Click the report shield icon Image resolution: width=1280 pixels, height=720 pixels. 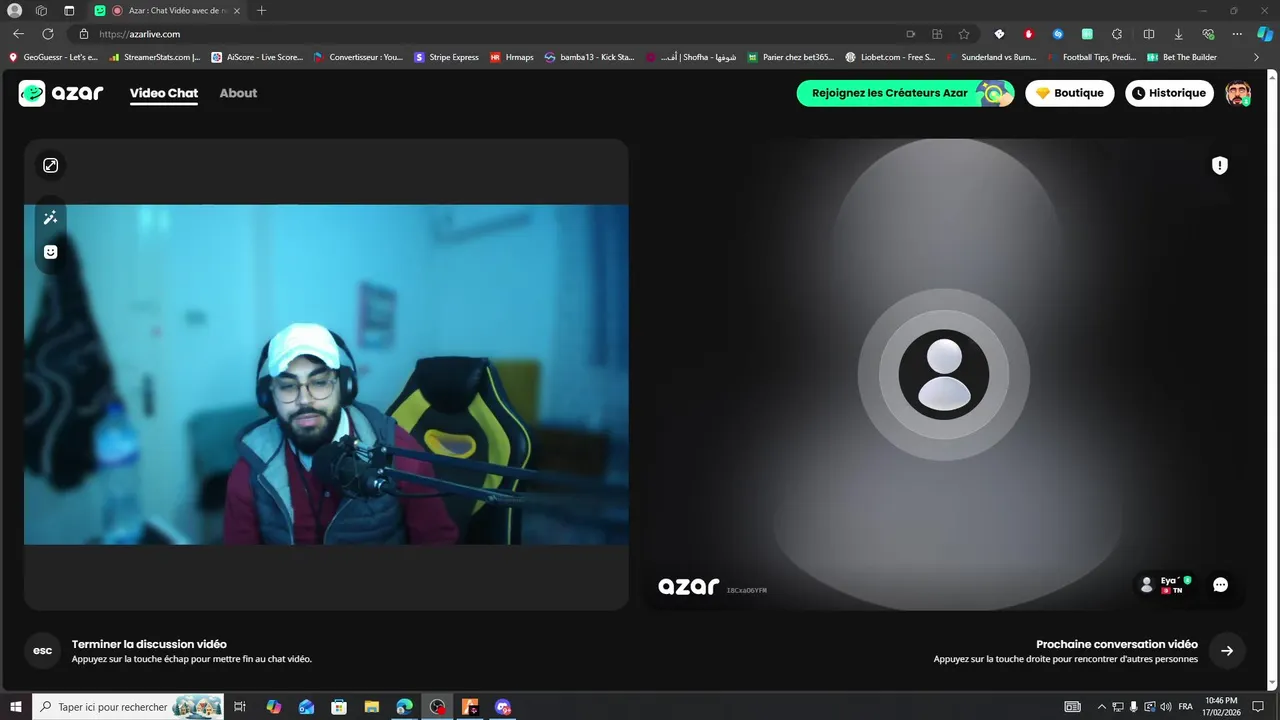click(x=1220, y=165)
